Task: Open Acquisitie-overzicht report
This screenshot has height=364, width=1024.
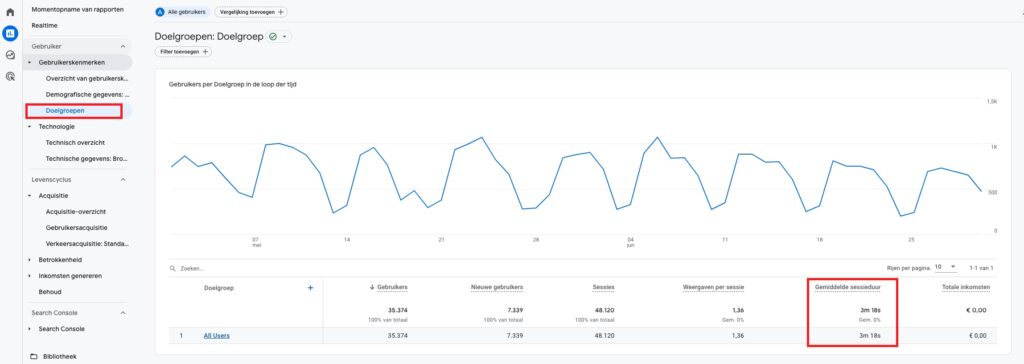Action: pos(76,212)
